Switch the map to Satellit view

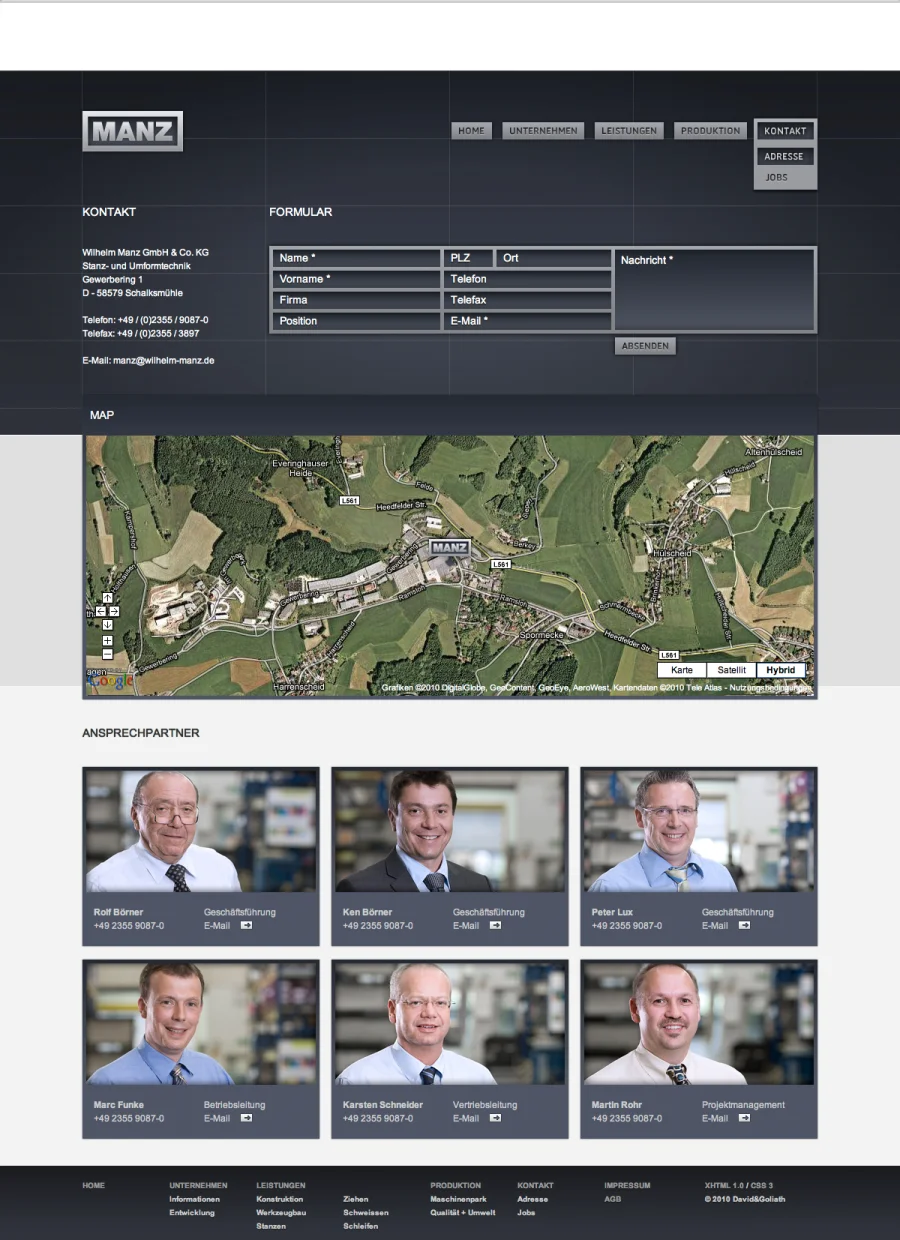(731, 670)
